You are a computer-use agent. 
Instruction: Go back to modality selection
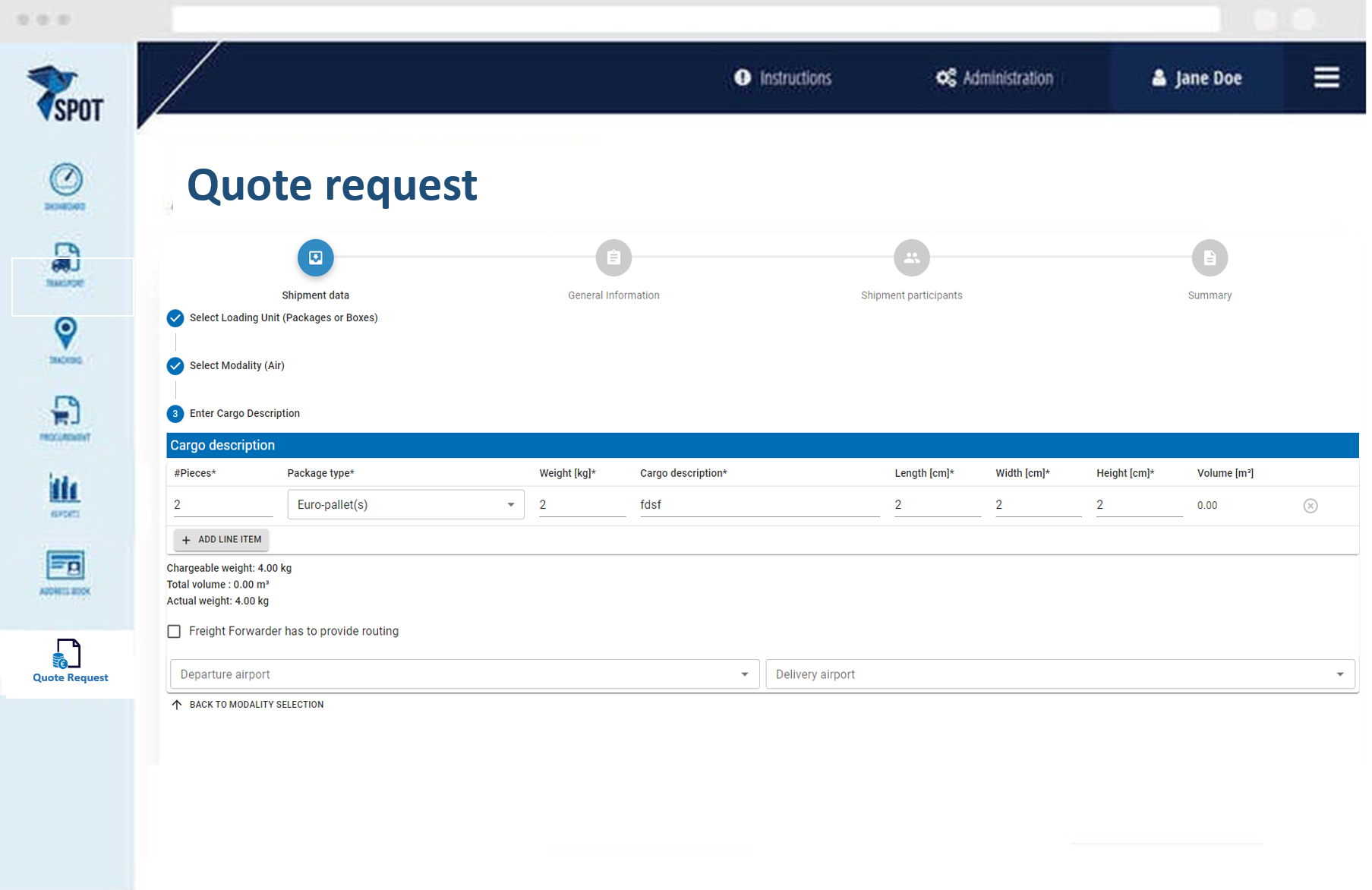pyautogui.click(x=248, y=705)
